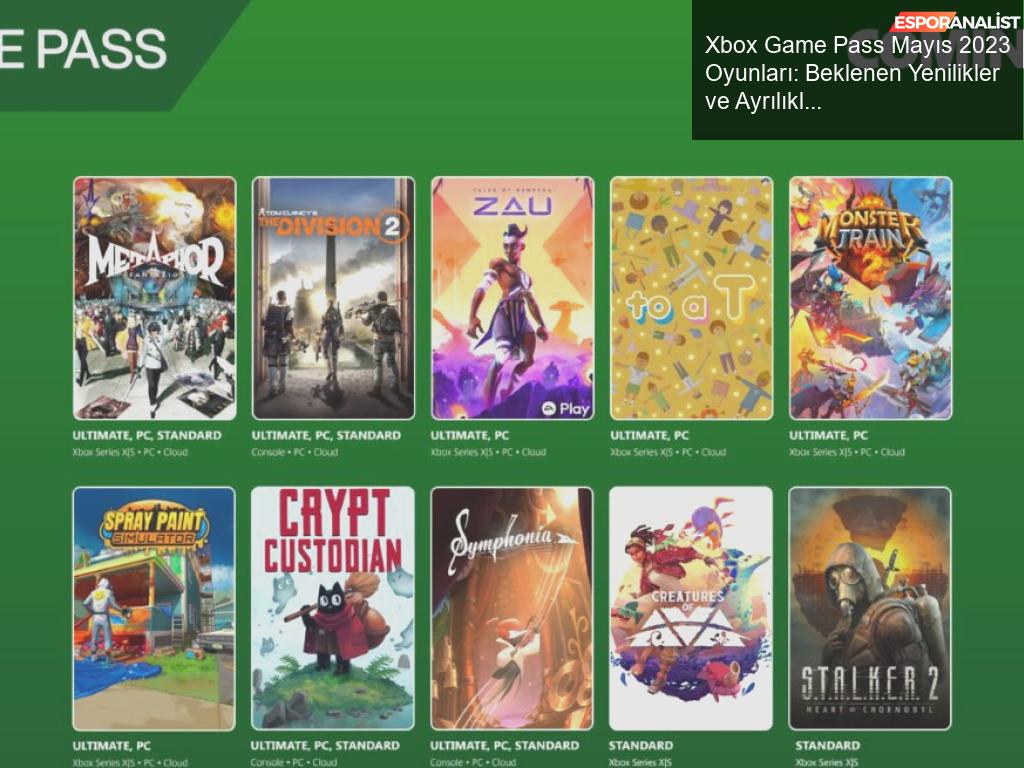Open the S.T.A.L.K.E.R. 2 game cover
The height and width of the screenshot is (768, 1024).
[x=870, y=609]
